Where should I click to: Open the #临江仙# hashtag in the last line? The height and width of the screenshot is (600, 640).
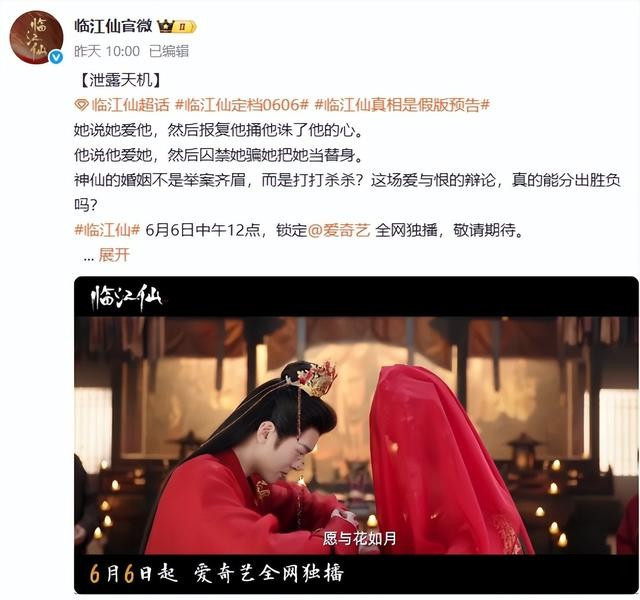pyautogui.click(x=107, y=230)
